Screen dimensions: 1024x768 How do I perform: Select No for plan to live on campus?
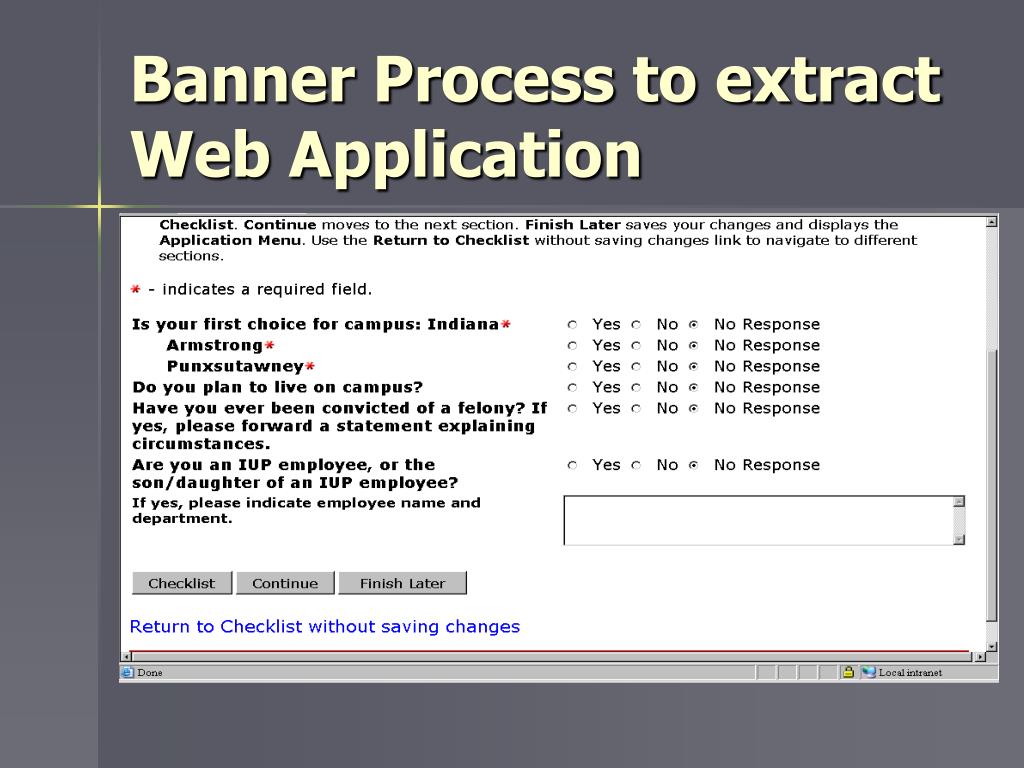(x=636, y=387)
